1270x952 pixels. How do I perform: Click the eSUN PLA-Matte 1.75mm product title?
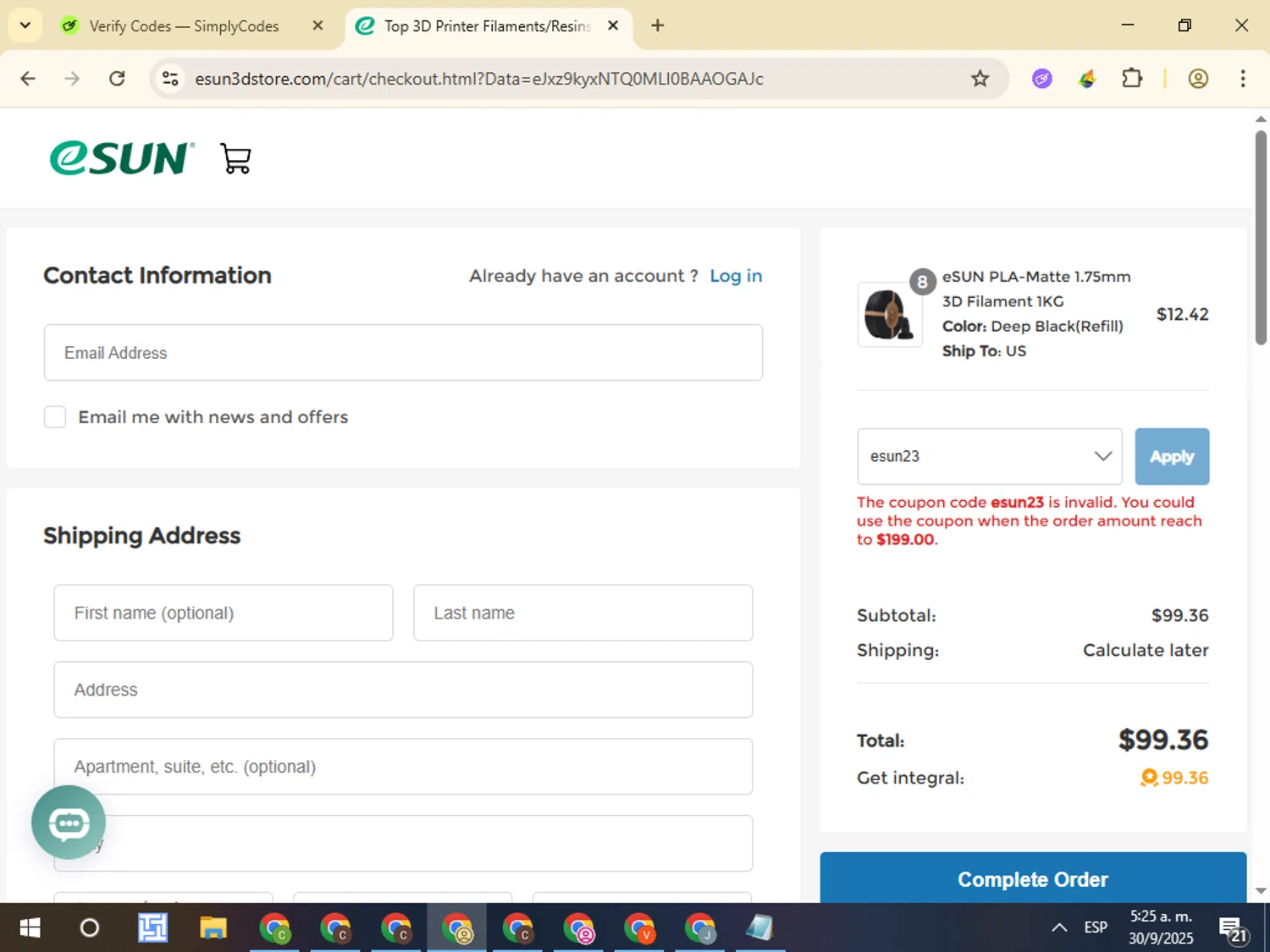[x=1036, y=289]
